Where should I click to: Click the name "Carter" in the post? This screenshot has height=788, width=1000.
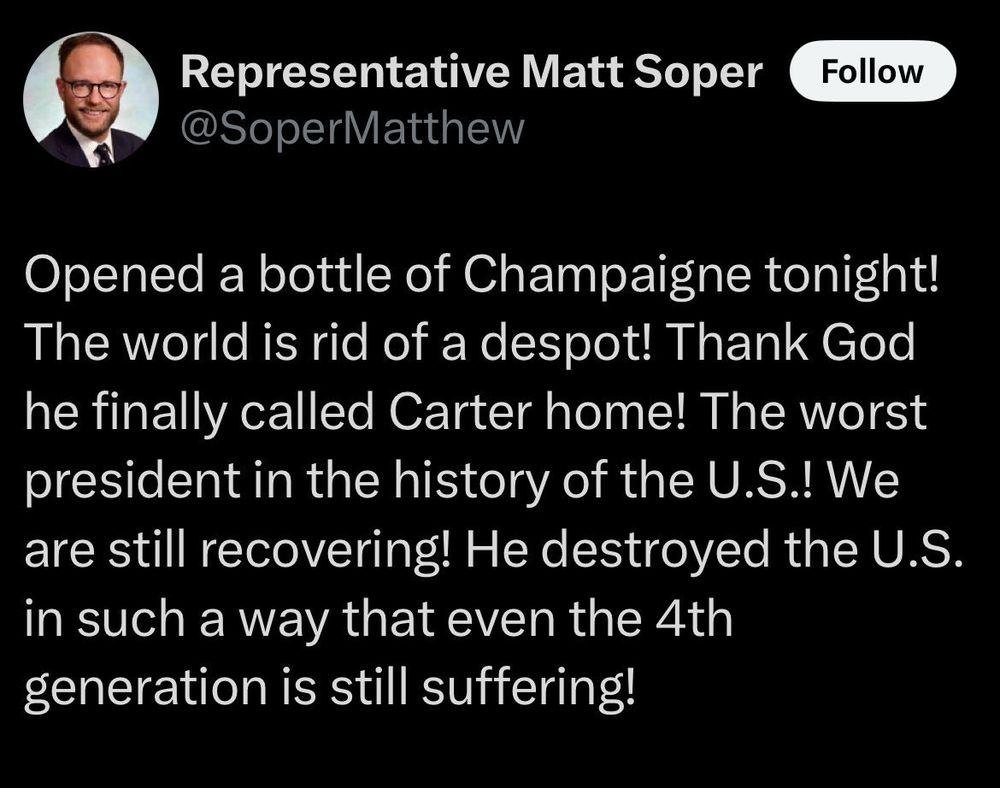pos(460,412)
